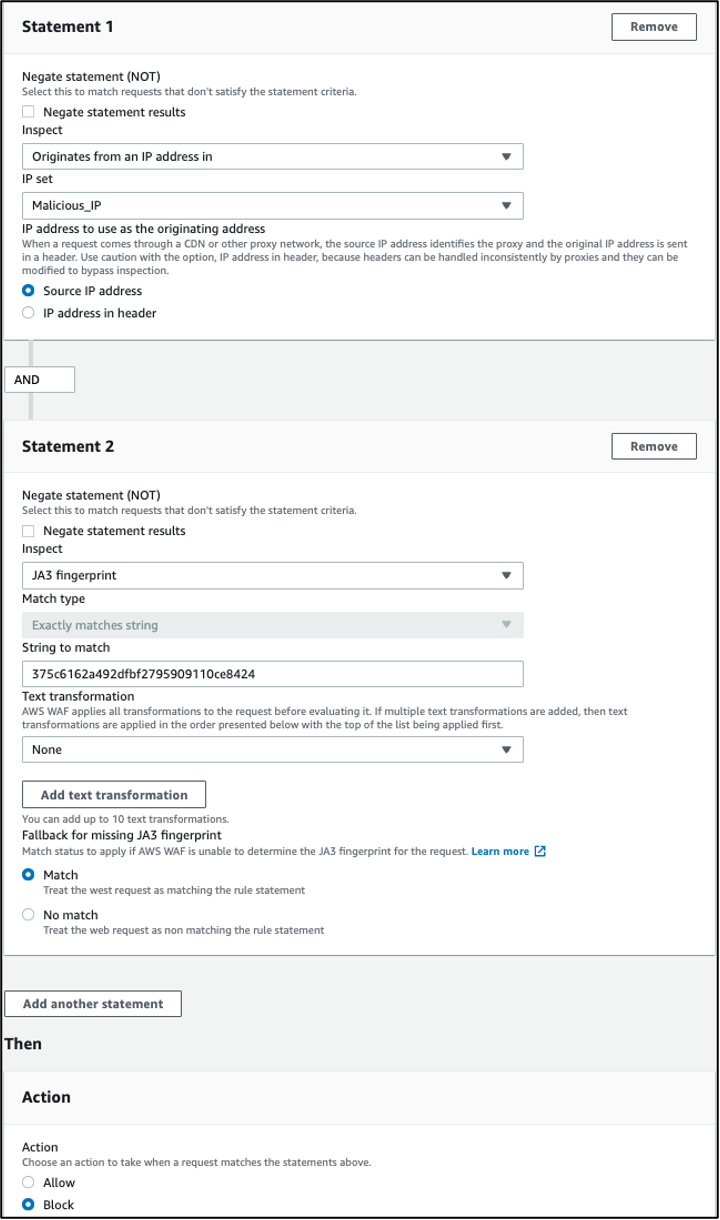Image resolution: width=720 pixels, height=1220 pixels.
Task: Select the Allow action
Action: [28, 1182]
